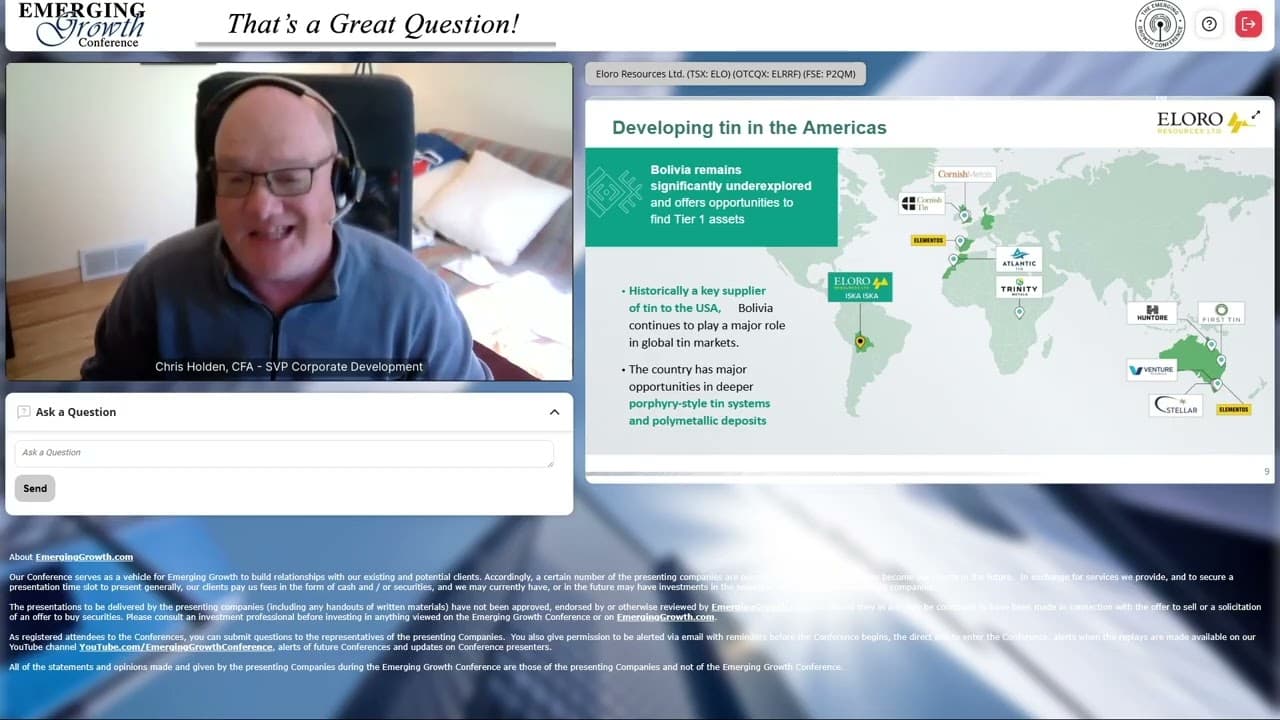This screenshot has height=720, width=1280.
Task: Select the Eloro Resources Ltd. presenter tab
Action: click(726, 74)
